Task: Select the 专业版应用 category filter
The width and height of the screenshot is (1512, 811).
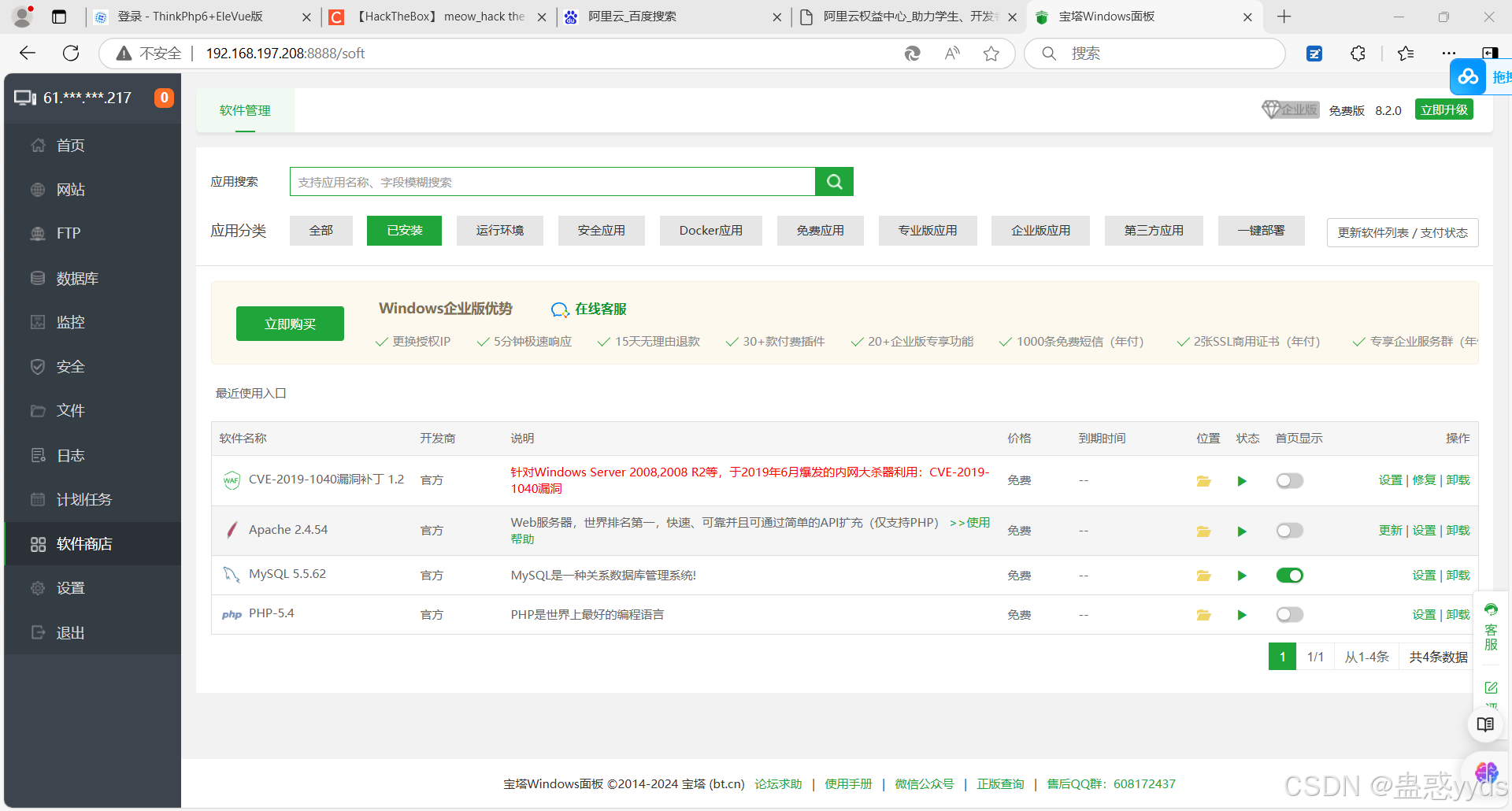Action: tap(928, 231)
